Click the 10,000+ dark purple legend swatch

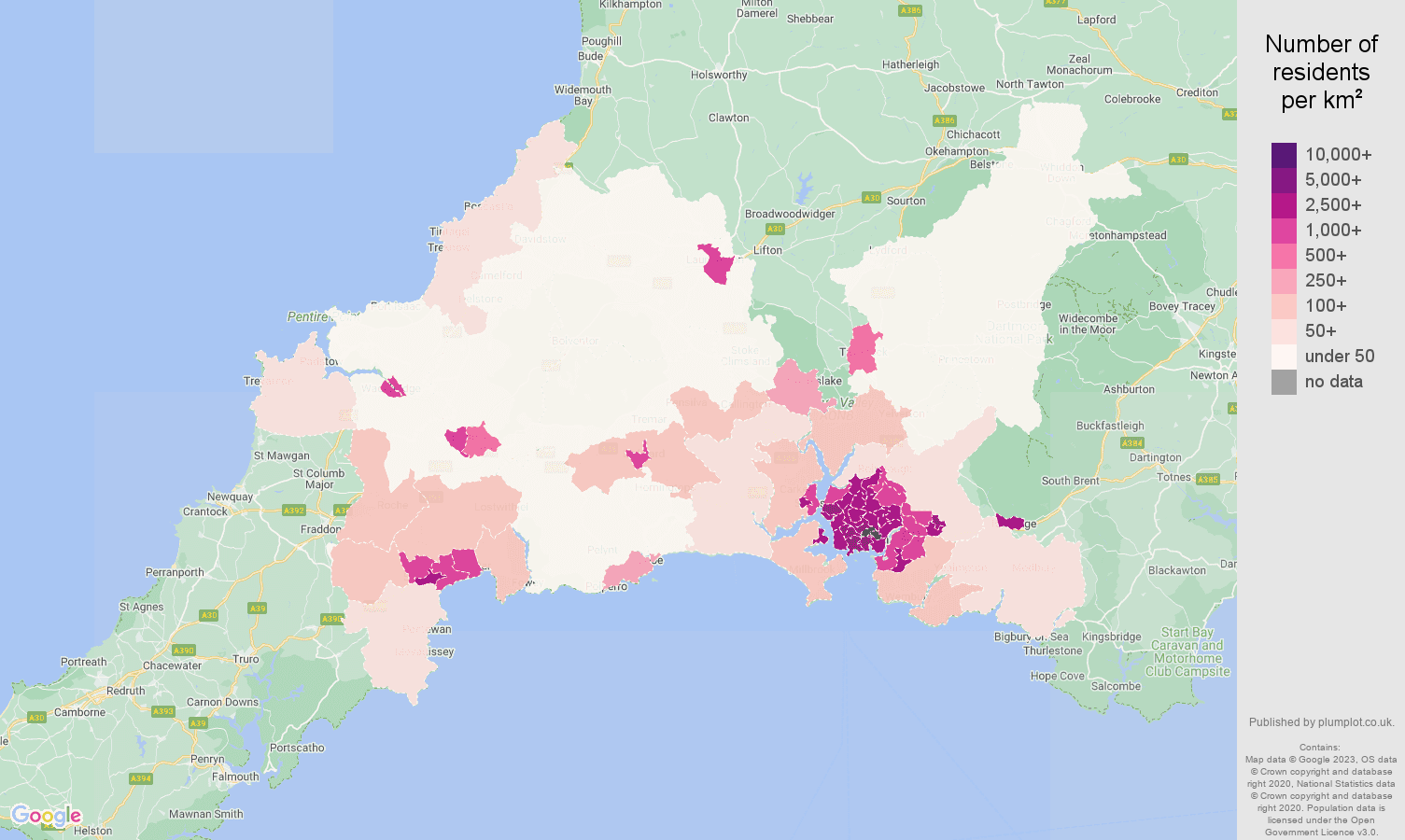[x=1284, y=155]
